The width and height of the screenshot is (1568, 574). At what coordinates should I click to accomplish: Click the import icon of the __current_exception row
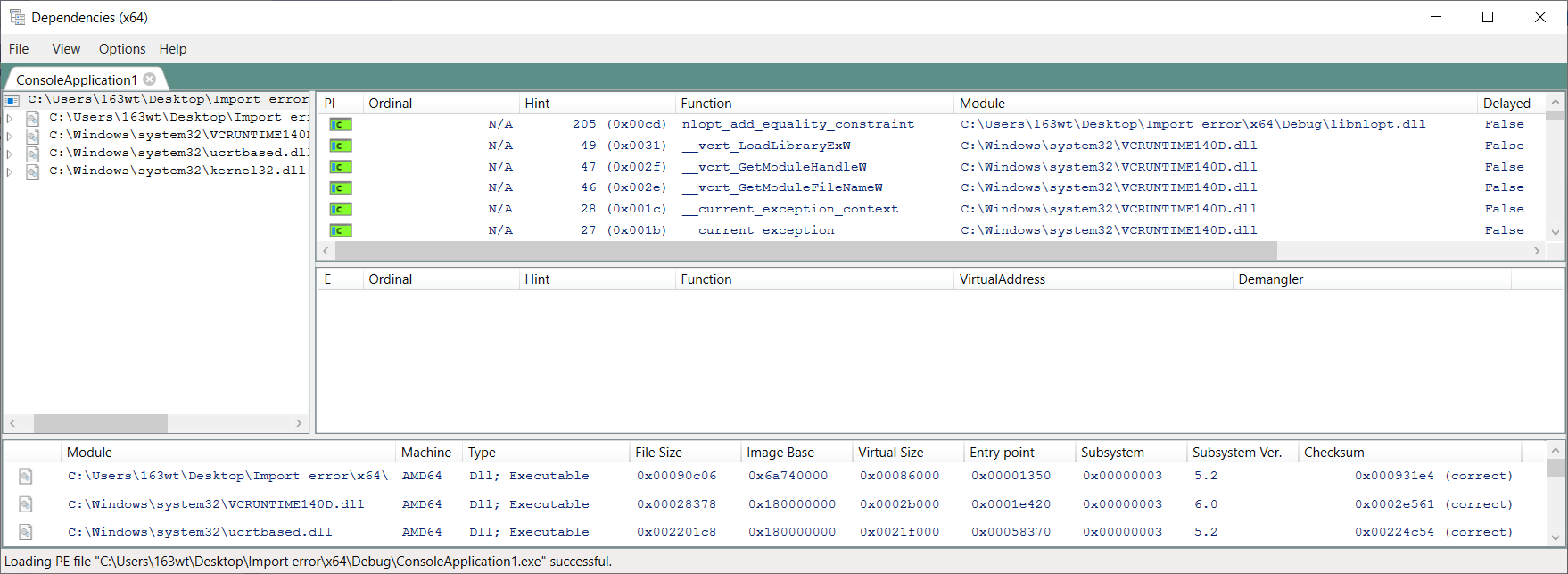(x=341, y=230)
